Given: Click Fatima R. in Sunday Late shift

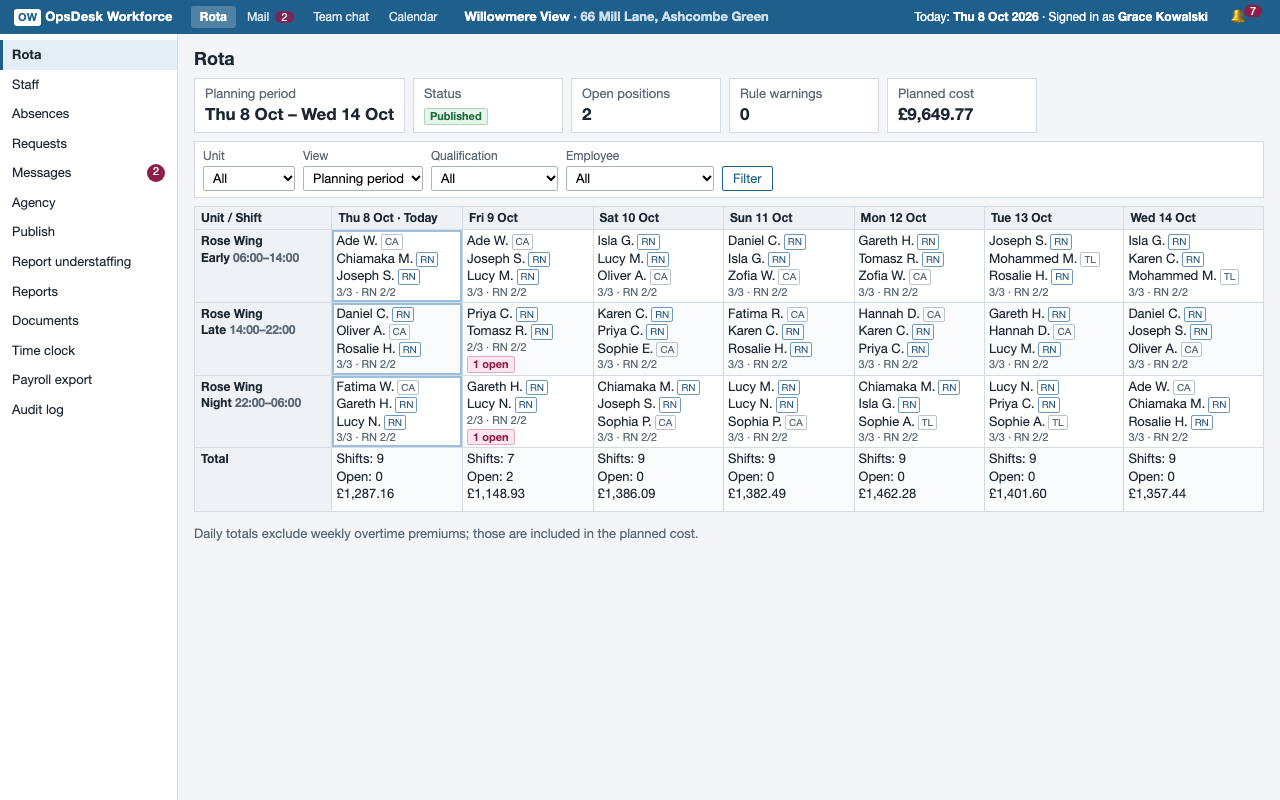Looking at the screenshot, I should [x=755, y=314].
